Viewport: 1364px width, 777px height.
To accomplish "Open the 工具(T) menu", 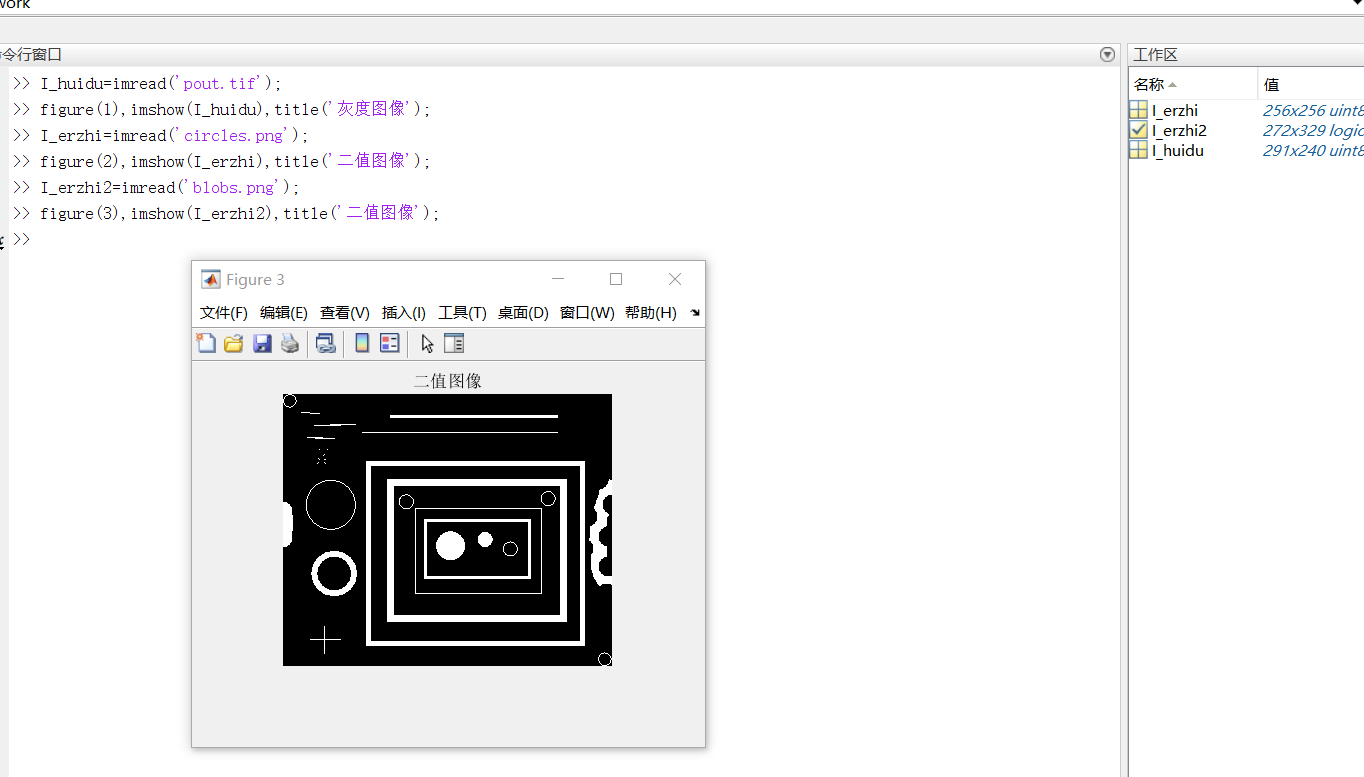I will [462, 312].
